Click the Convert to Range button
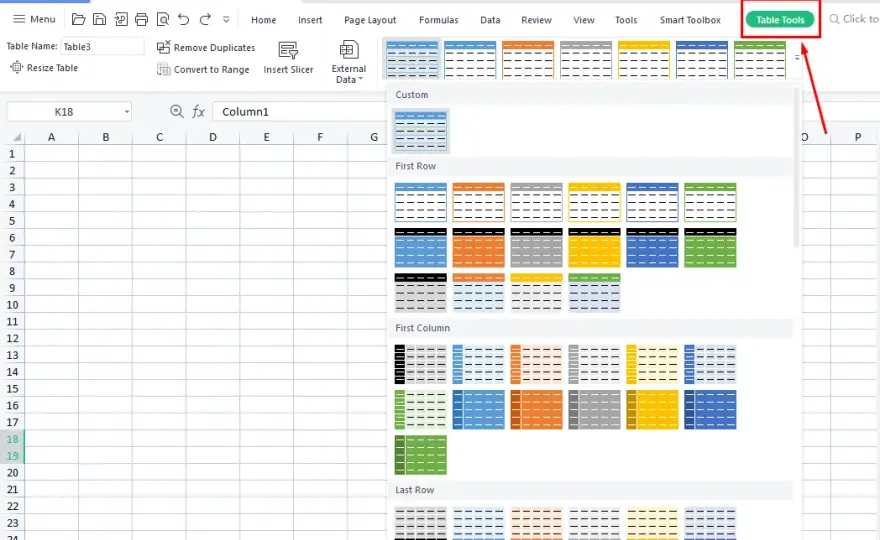880x540 pixels. click(x=203, y=69)
